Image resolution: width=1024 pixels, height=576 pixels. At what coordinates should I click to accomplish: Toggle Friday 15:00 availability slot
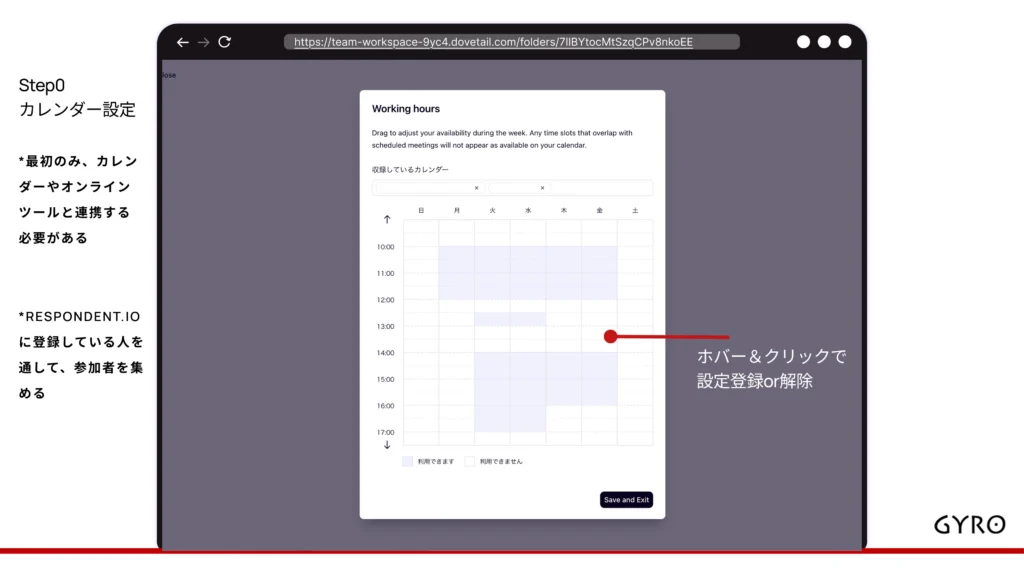coord(599,385)
